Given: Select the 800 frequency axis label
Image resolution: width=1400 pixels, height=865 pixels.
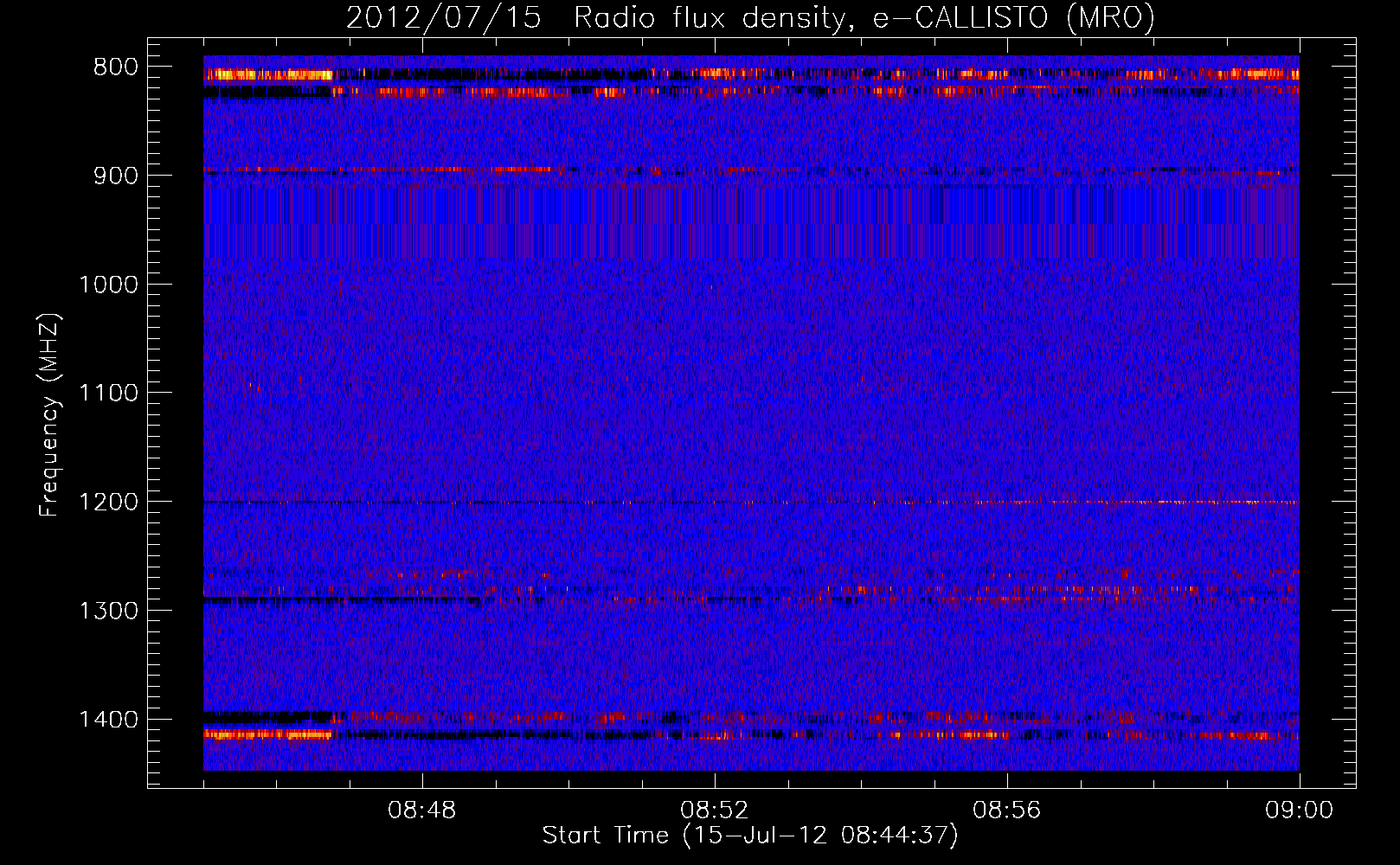Looking at the screenshot, I should tap(116, 67).
